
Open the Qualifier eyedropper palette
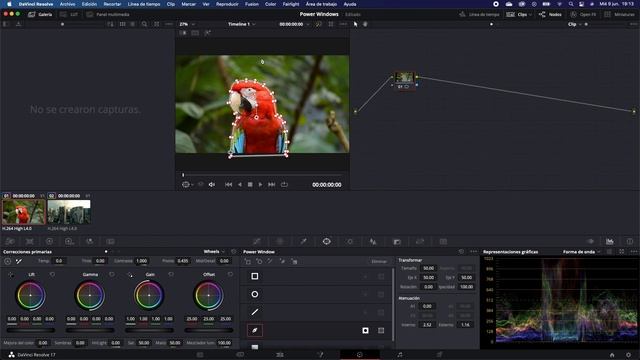pos(303,242)
